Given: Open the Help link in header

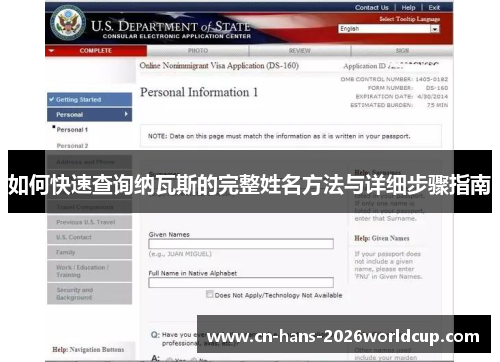Looking at the screenshot, I should [408, 8].
